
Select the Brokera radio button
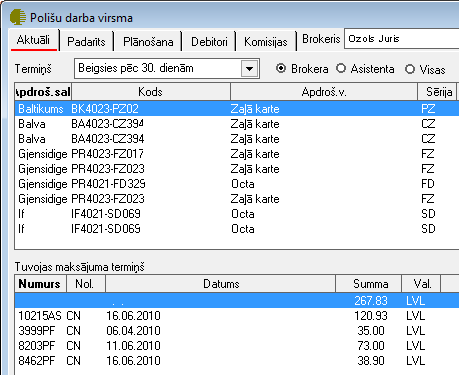click(281, 68)
